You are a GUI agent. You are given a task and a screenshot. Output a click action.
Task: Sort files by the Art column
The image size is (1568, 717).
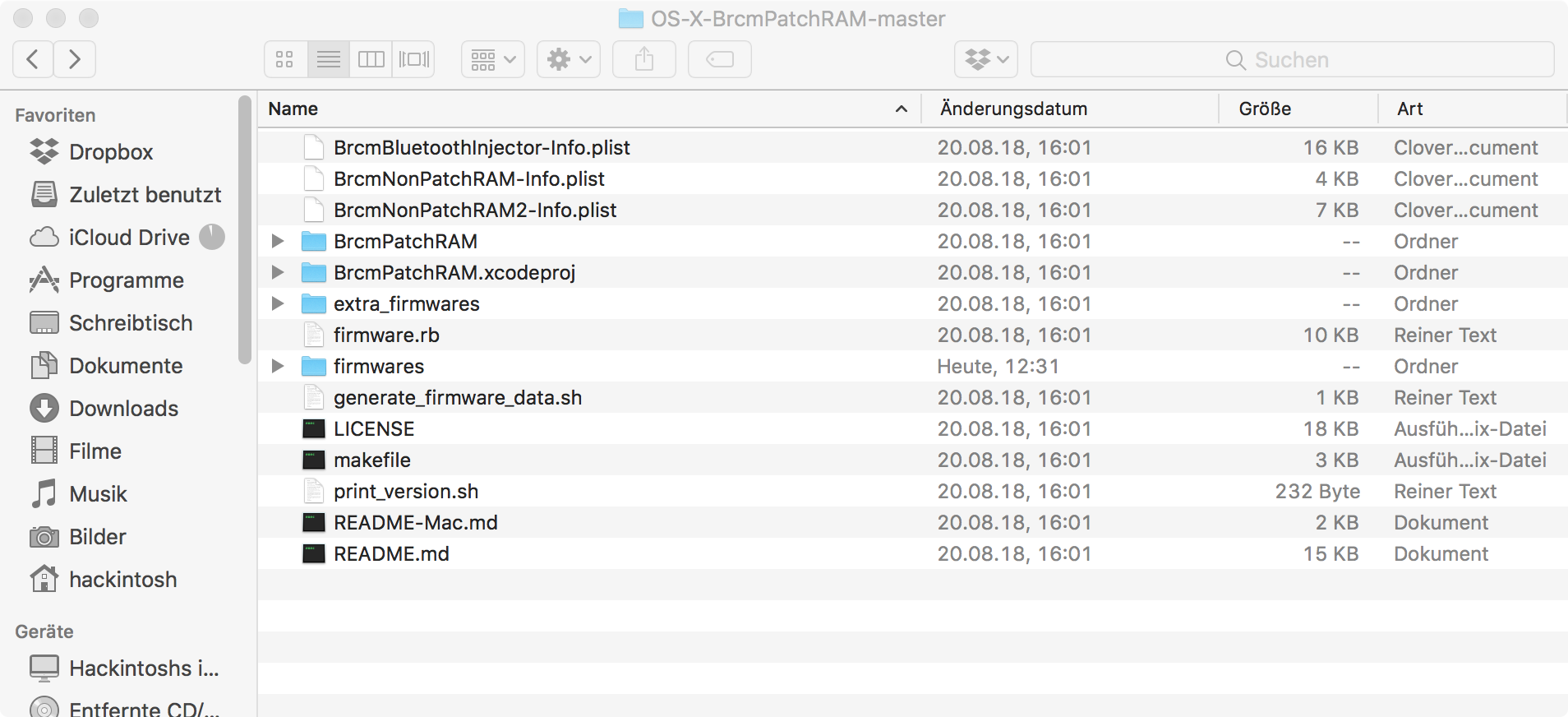point(1410,109)
